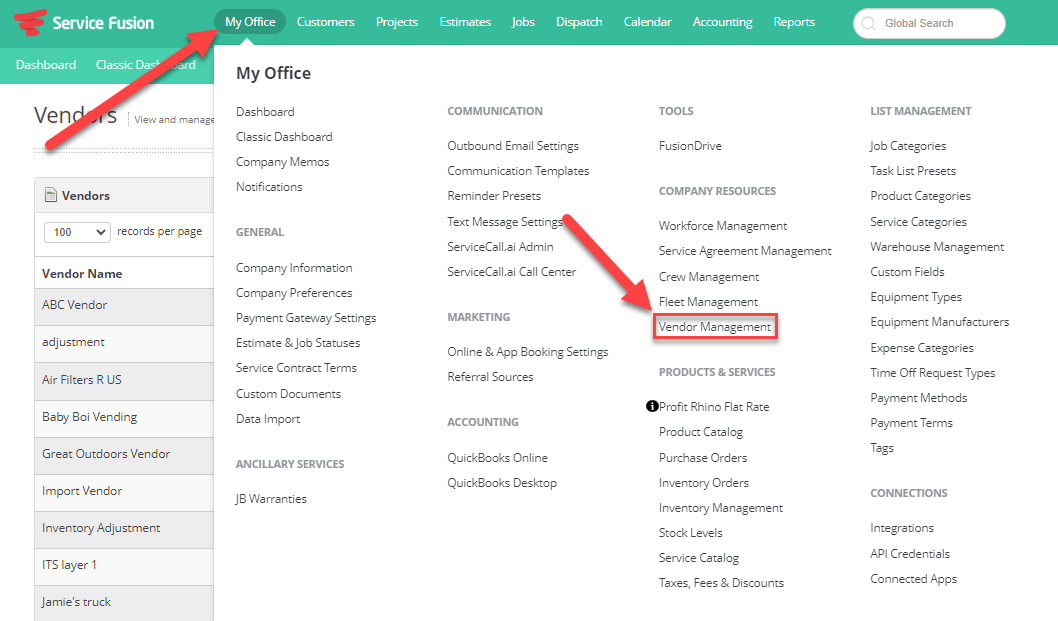Screen dimensions: 1058x621
Task: Open Estimate & Job Statuses
Action: [x=298, y=343]
